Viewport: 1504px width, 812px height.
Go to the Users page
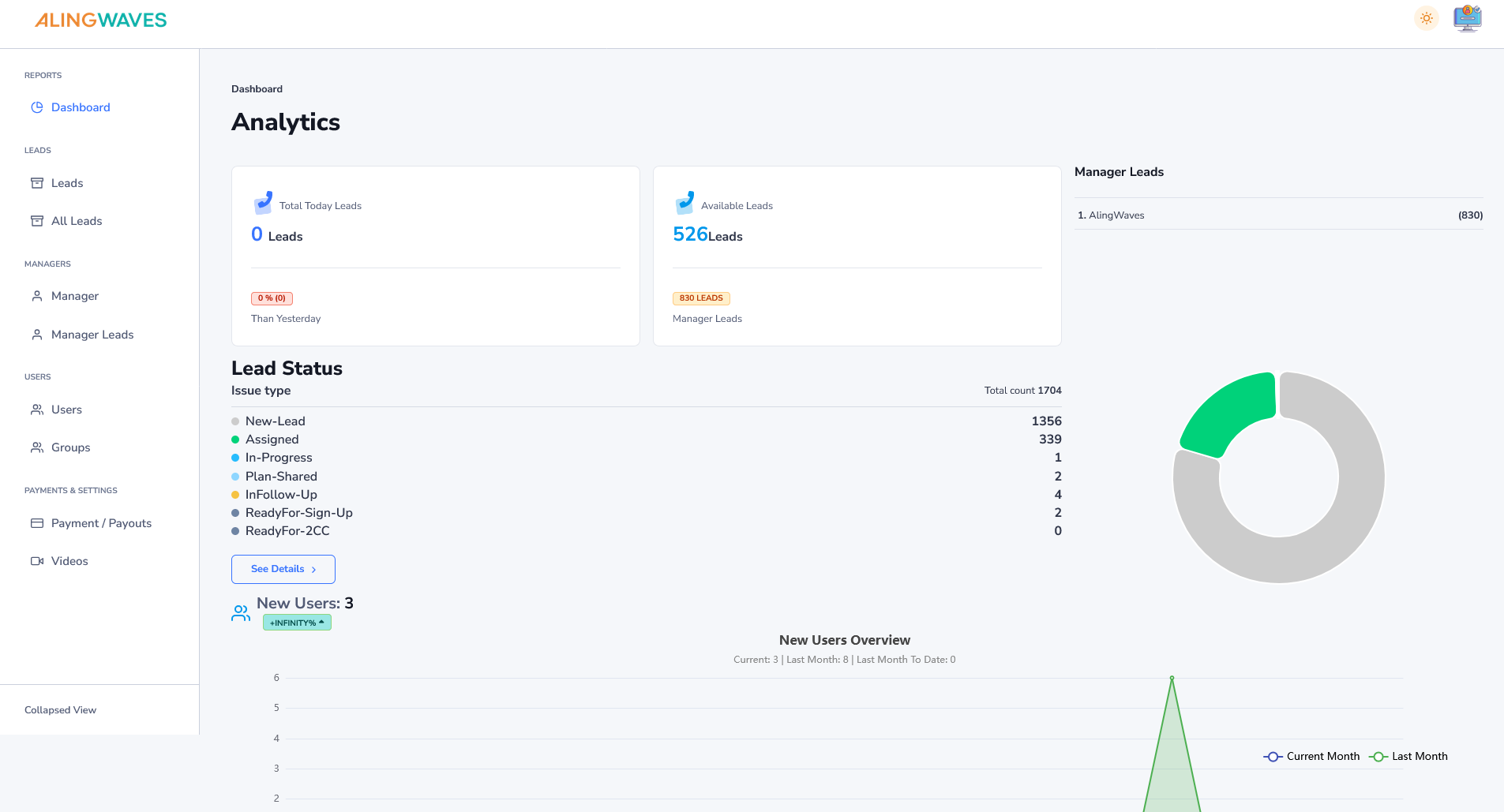(x=66, y=410)
